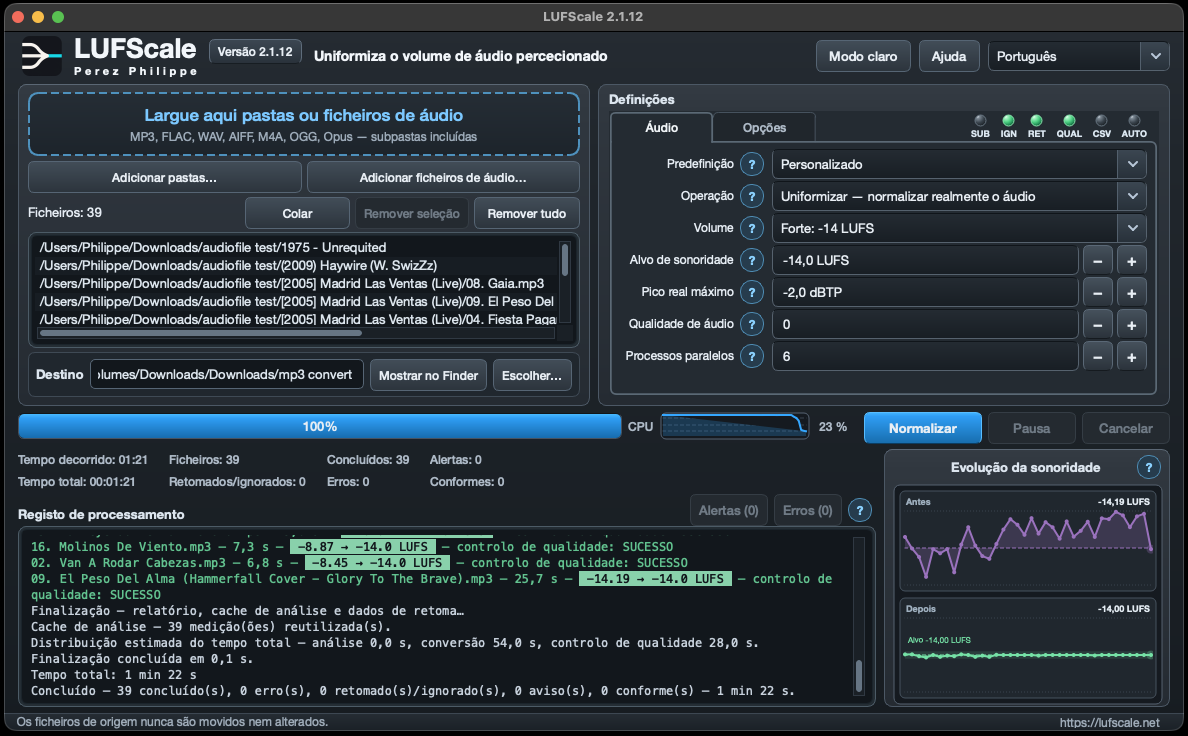
Task: Open help for Operação setting
Action: coord(752,196)
